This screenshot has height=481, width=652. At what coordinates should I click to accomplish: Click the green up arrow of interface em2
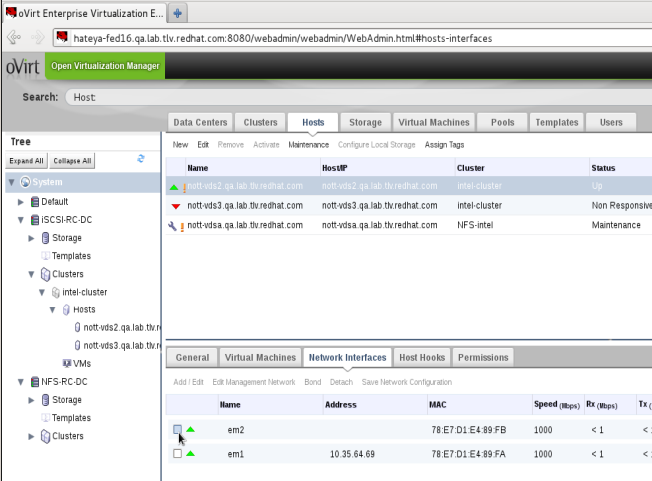click(190, 429)
